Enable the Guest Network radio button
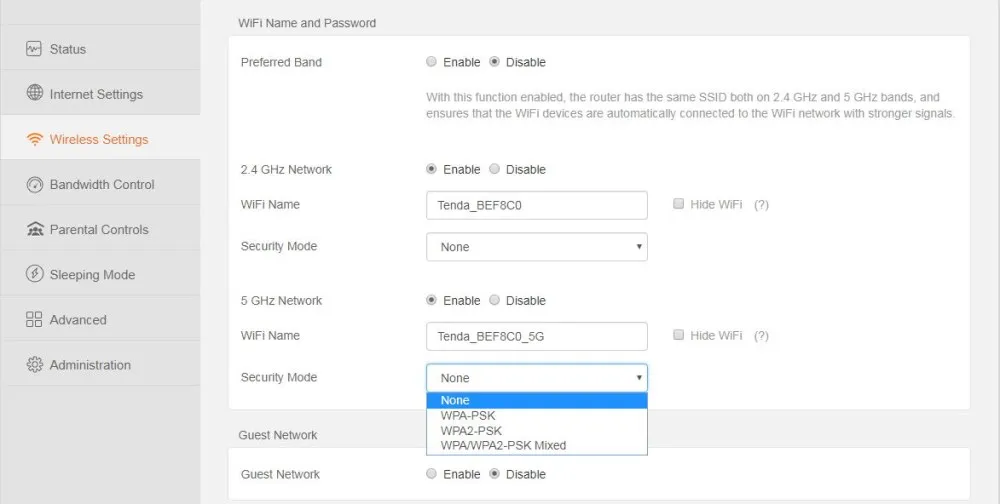The width and height of the screenshot is (1000, 504). 431,474
